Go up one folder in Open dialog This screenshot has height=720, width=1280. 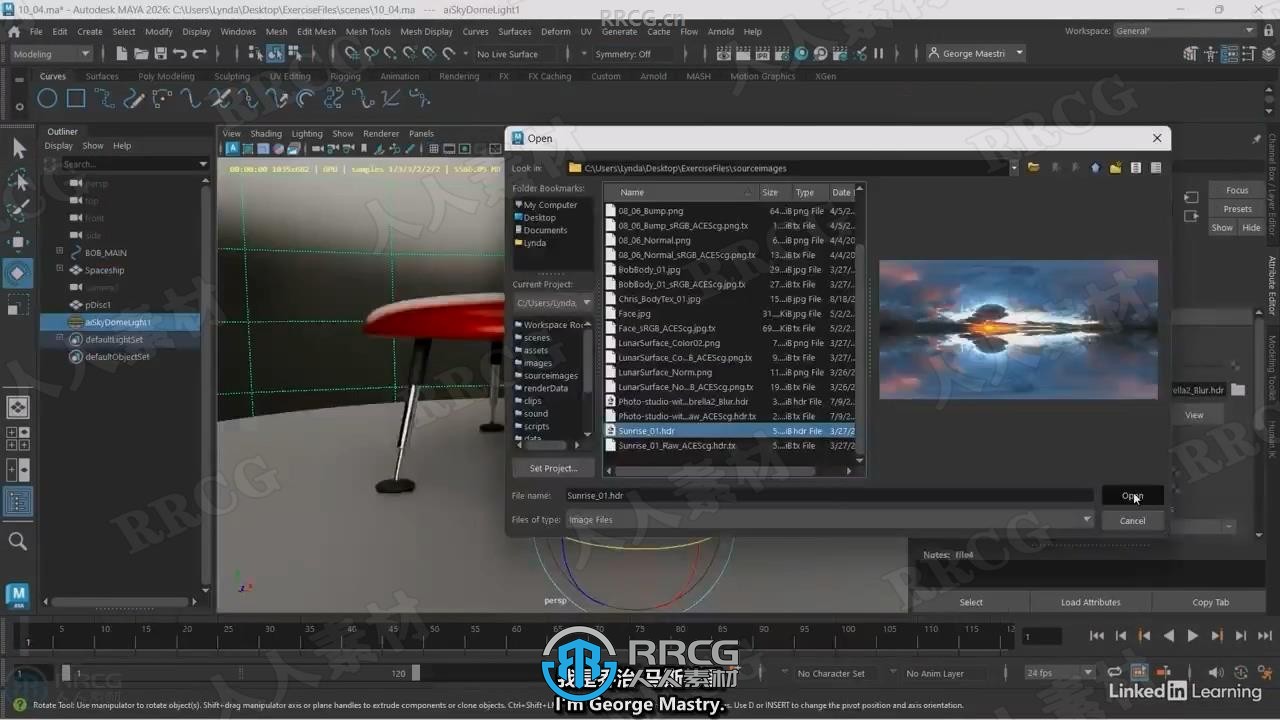click(1095, 168)
